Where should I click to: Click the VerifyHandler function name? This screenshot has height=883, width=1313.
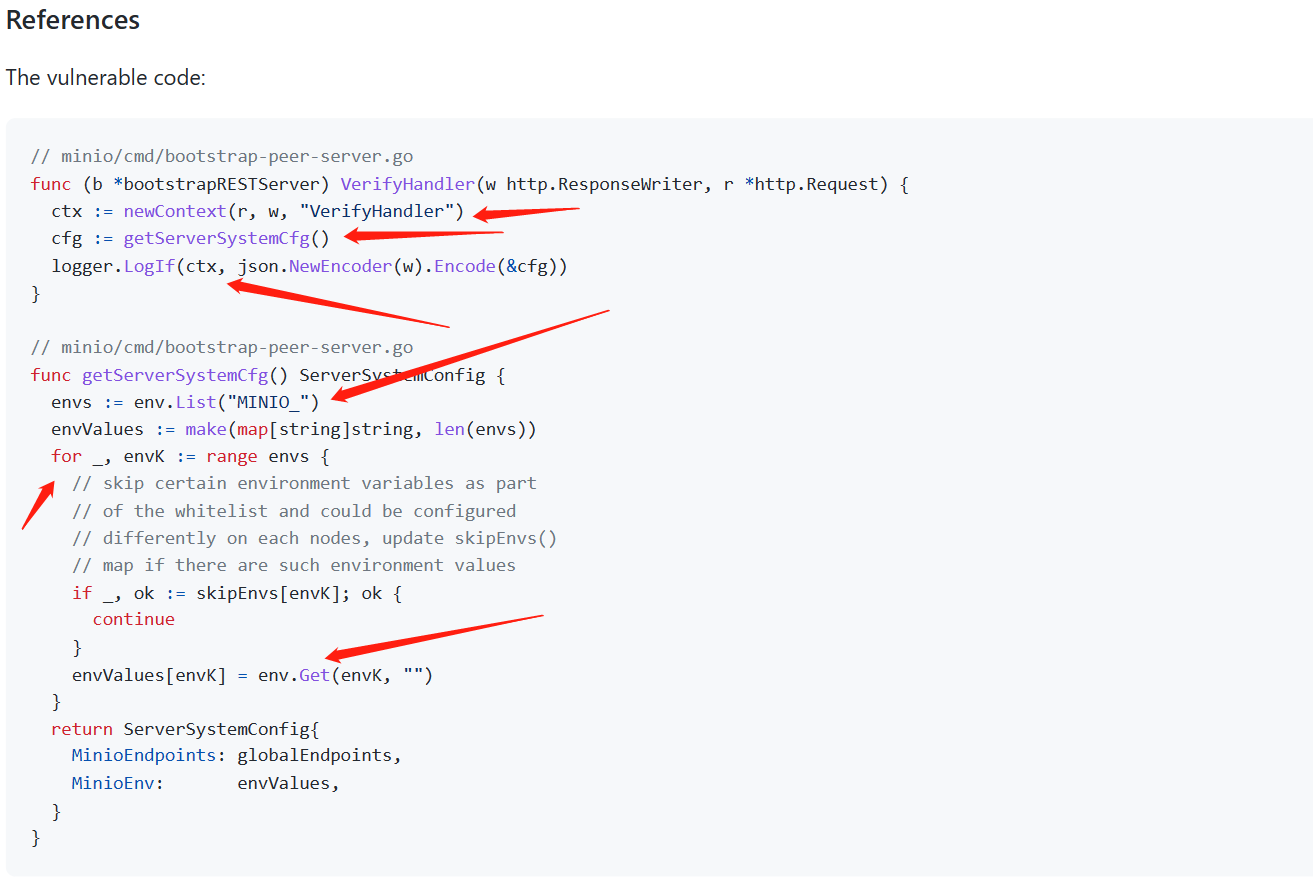tap(407, 184)
